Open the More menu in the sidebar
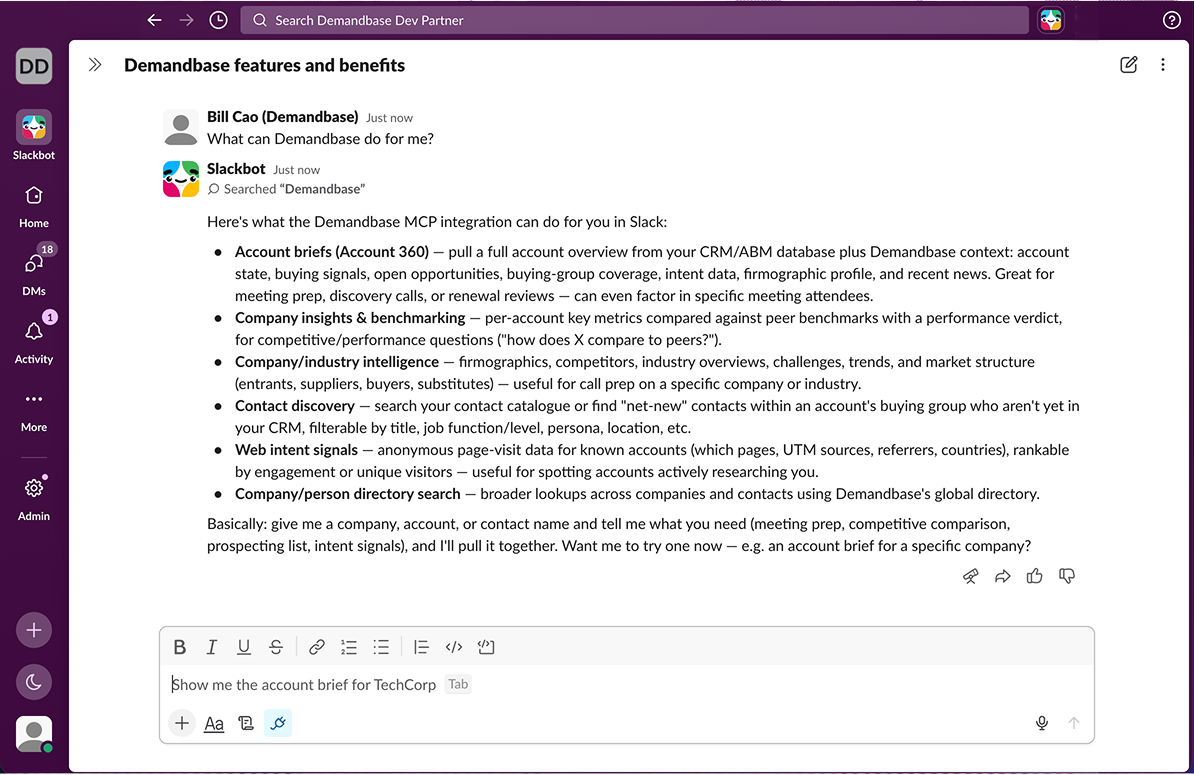Screen dimensions: 1194x775 pos(34,411)
